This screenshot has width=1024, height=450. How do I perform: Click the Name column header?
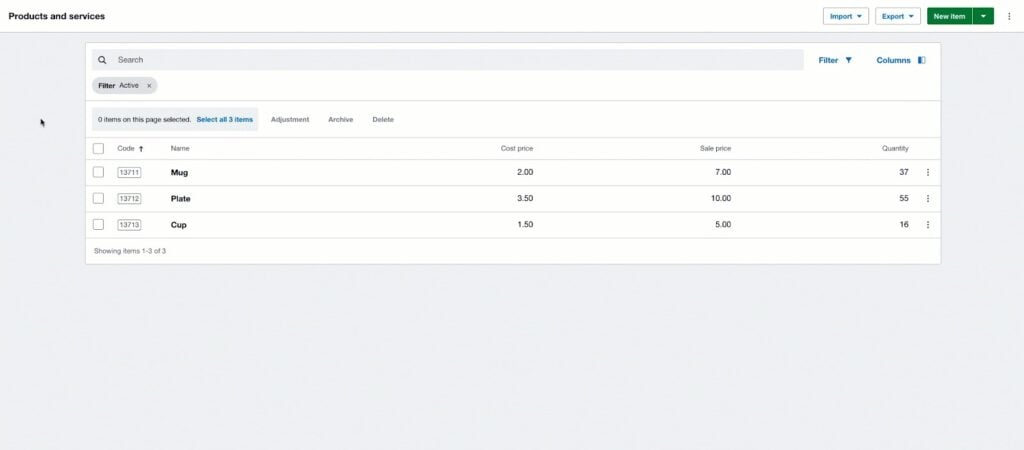point(180,148)
